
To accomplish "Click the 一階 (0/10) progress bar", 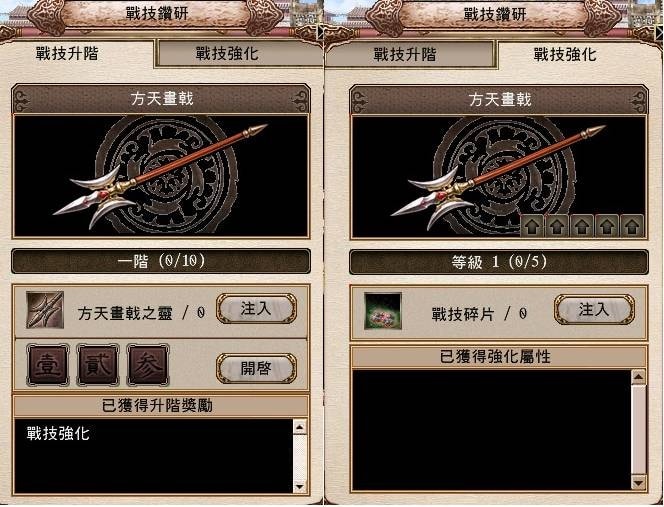I will tap(161, 261).
